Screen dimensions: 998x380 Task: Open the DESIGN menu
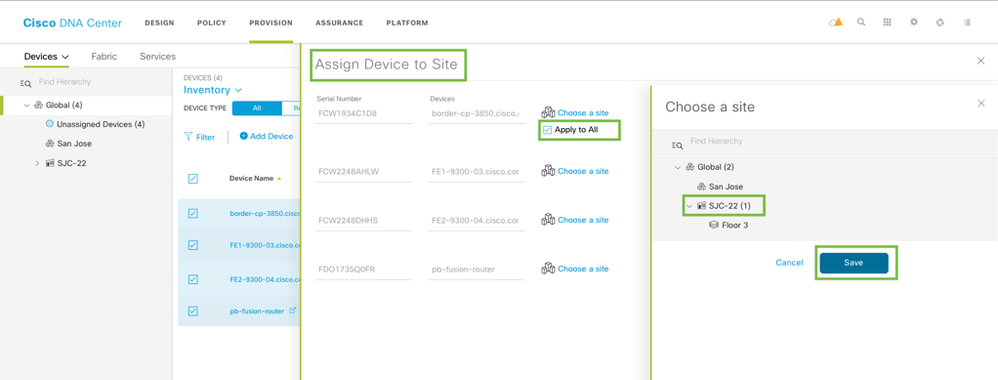point(159,23)
